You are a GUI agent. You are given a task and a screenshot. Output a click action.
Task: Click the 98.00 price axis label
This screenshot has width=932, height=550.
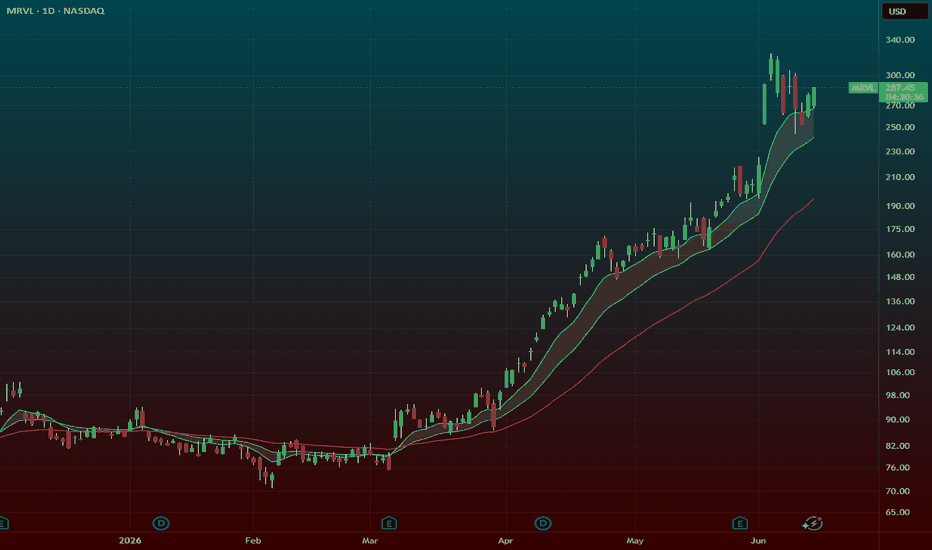point(898,395)
